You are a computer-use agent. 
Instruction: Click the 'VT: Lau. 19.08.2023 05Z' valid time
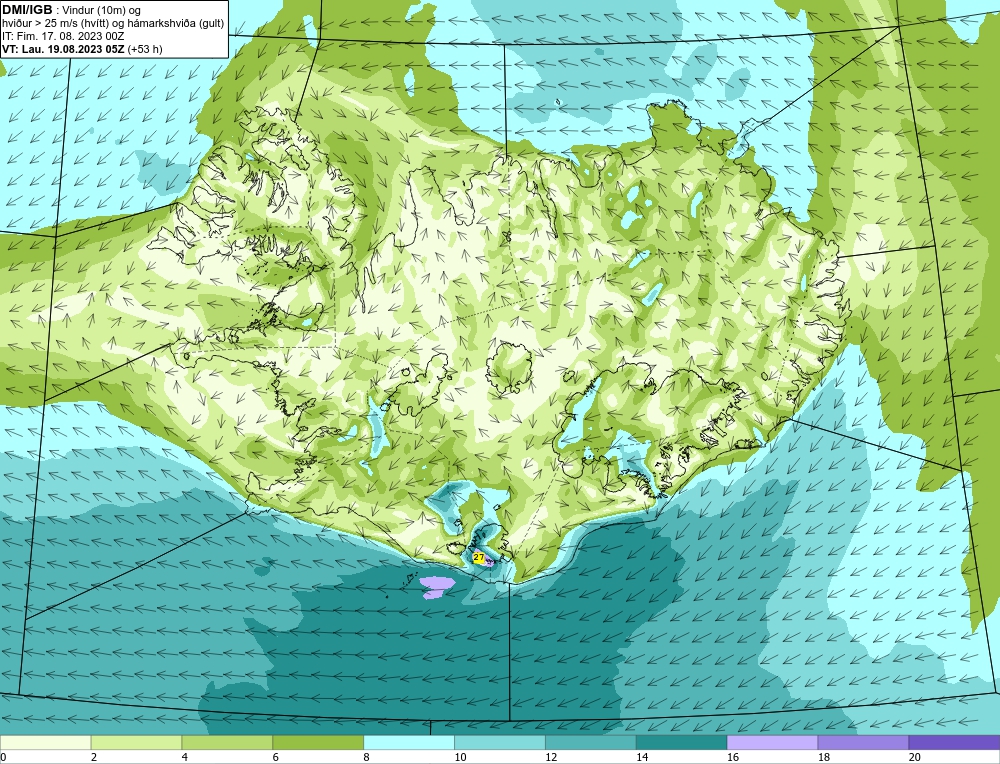(x=64, y=49)
